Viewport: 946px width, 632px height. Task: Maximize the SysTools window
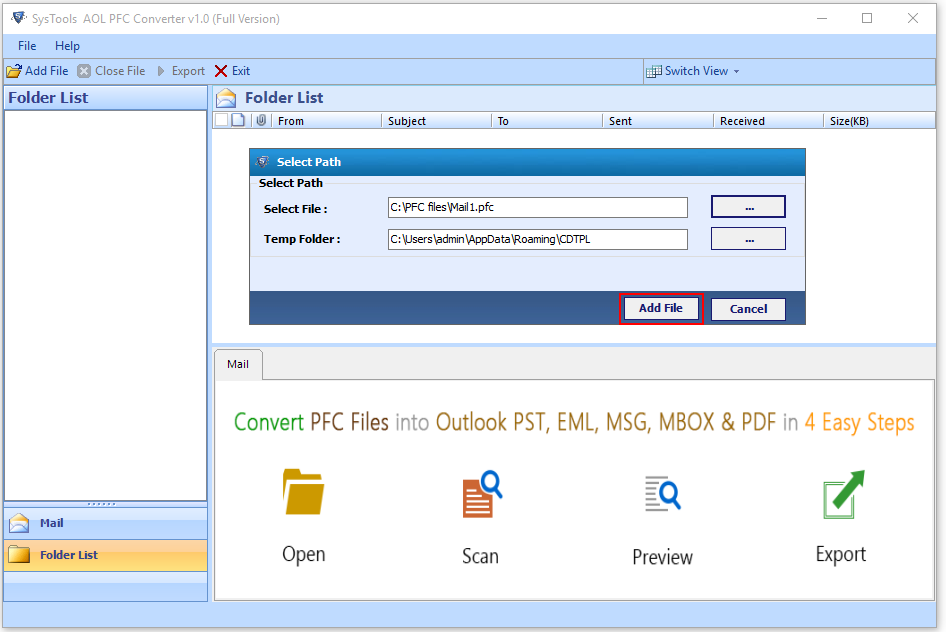tap(866, 18)
